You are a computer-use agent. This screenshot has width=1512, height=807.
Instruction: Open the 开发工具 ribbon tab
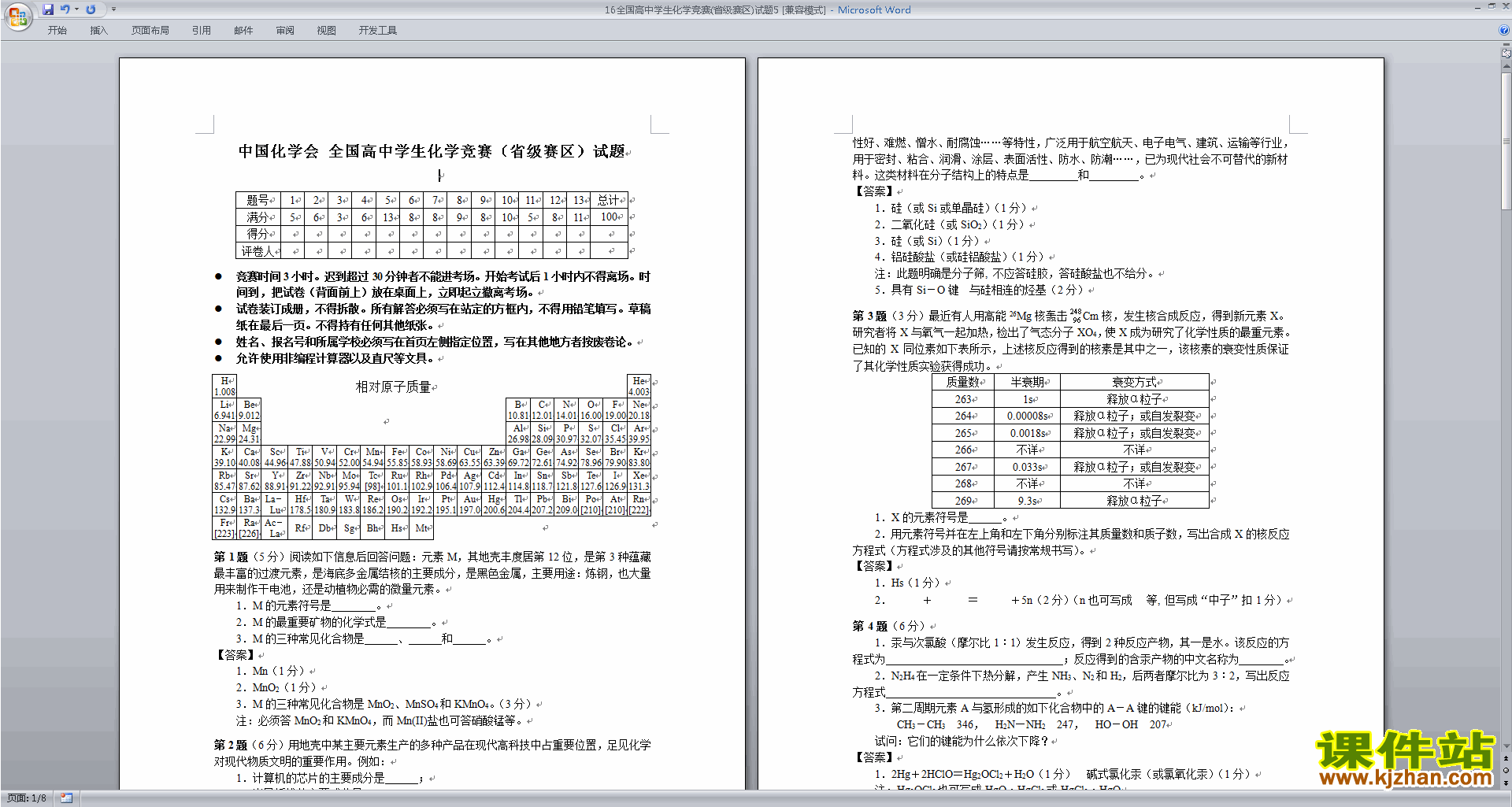378,31
